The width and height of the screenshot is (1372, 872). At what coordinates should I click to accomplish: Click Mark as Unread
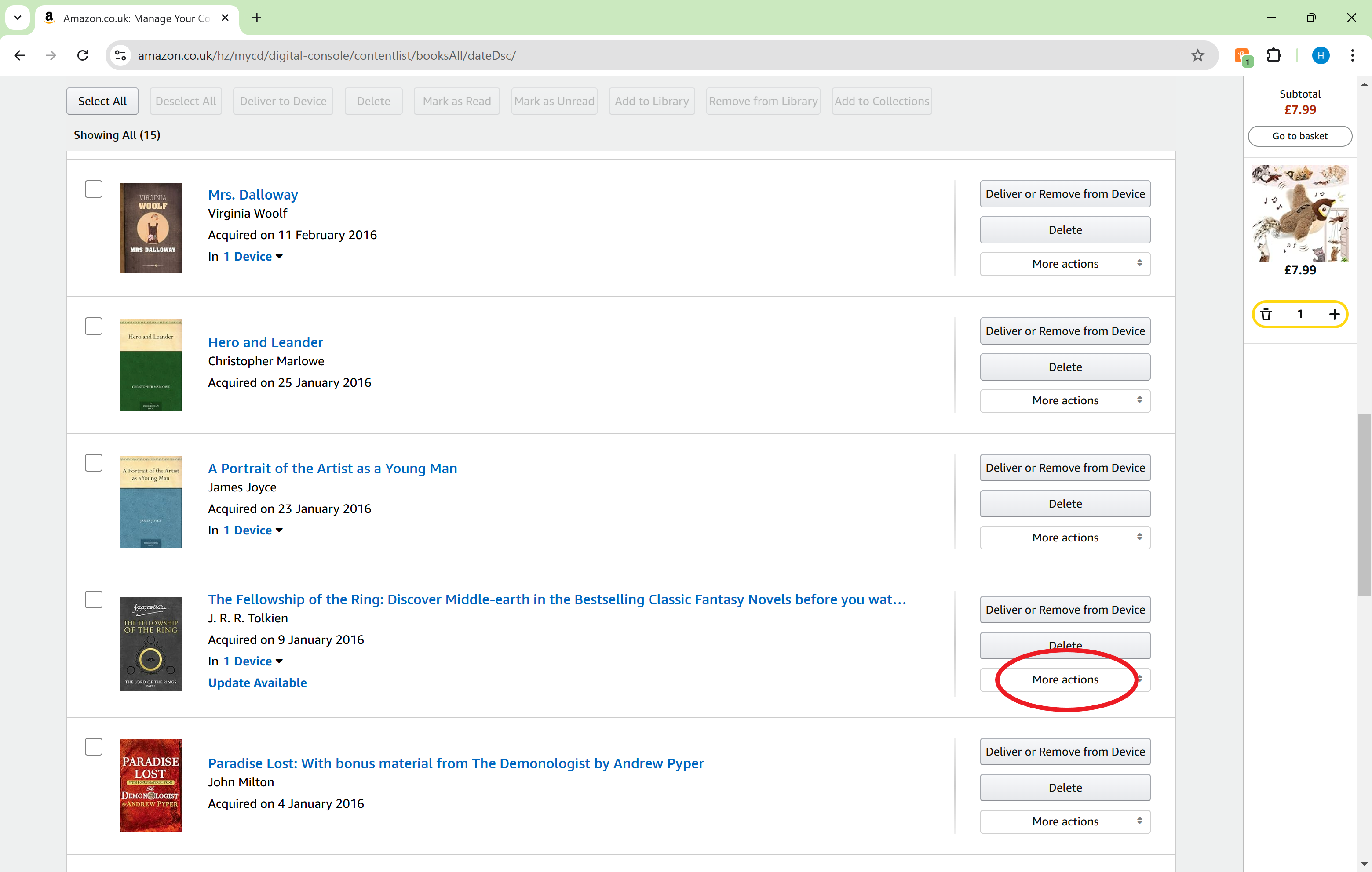[555, 102]
